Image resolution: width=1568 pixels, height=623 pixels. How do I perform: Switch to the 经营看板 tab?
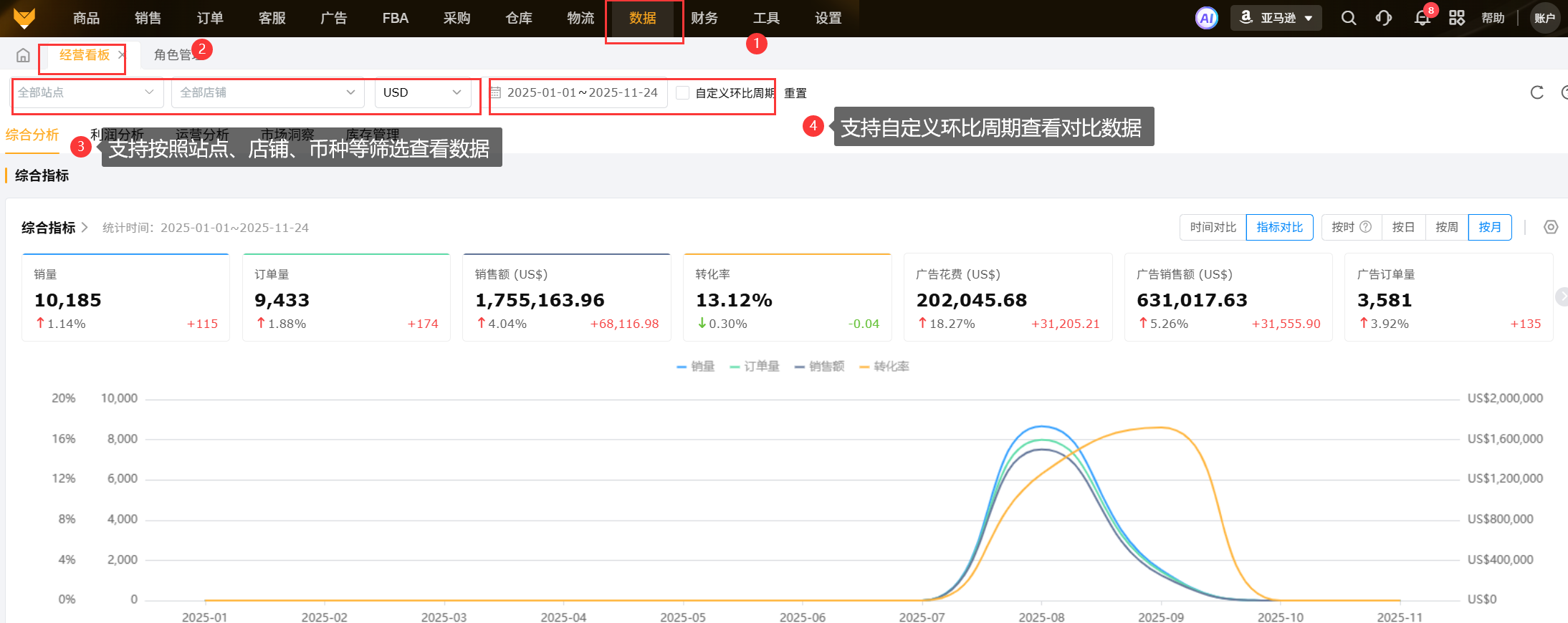[x=85, y=55]
